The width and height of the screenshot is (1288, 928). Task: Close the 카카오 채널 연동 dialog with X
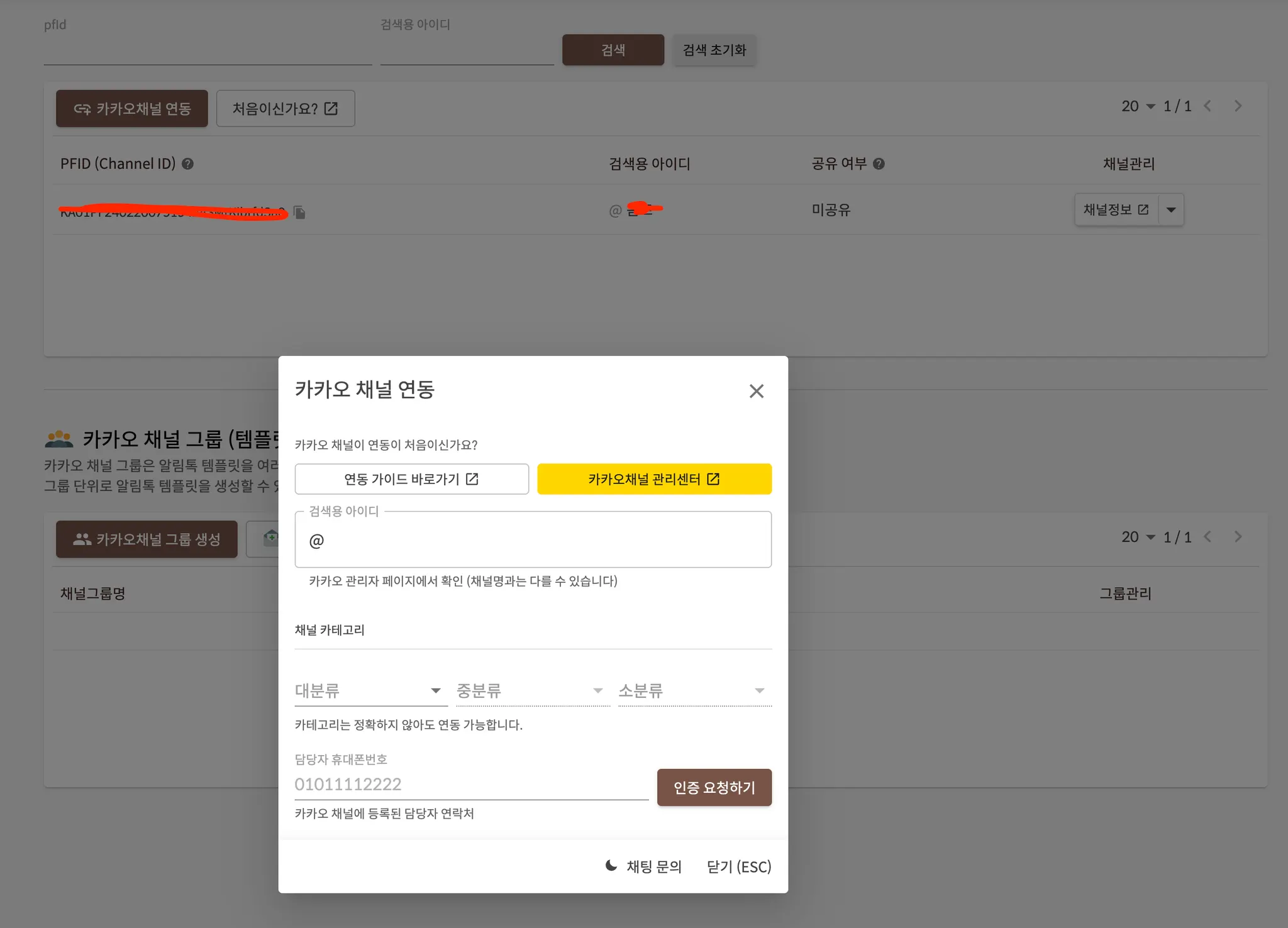(756, 391)
